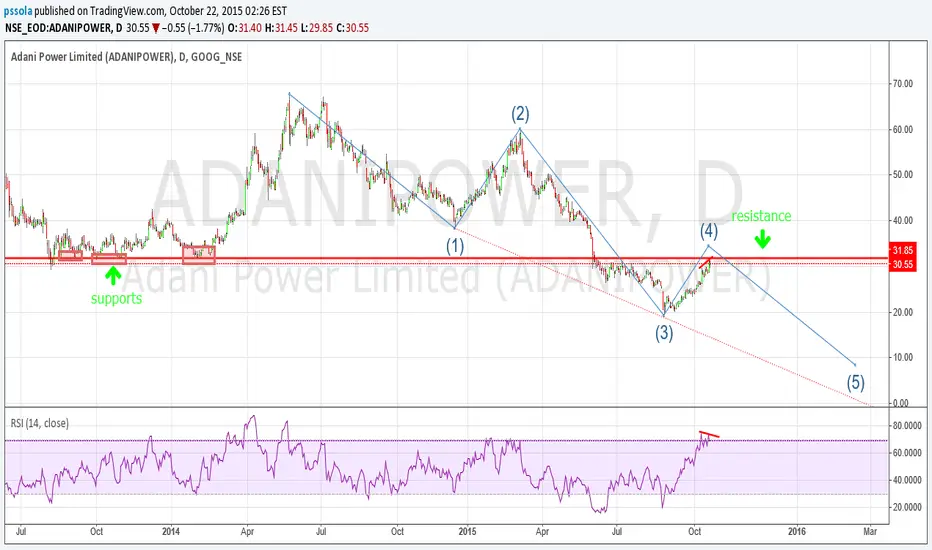The image size is (932, 550).
Task: Open the pssola author profile link
Action: tap(18, 11)
